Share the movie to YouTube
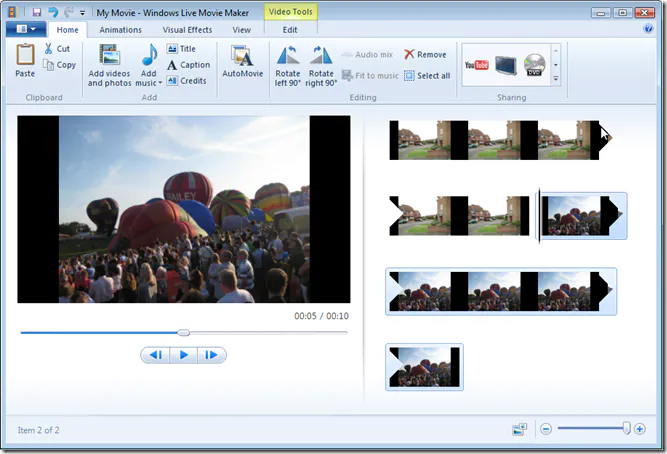 [476, 65]
